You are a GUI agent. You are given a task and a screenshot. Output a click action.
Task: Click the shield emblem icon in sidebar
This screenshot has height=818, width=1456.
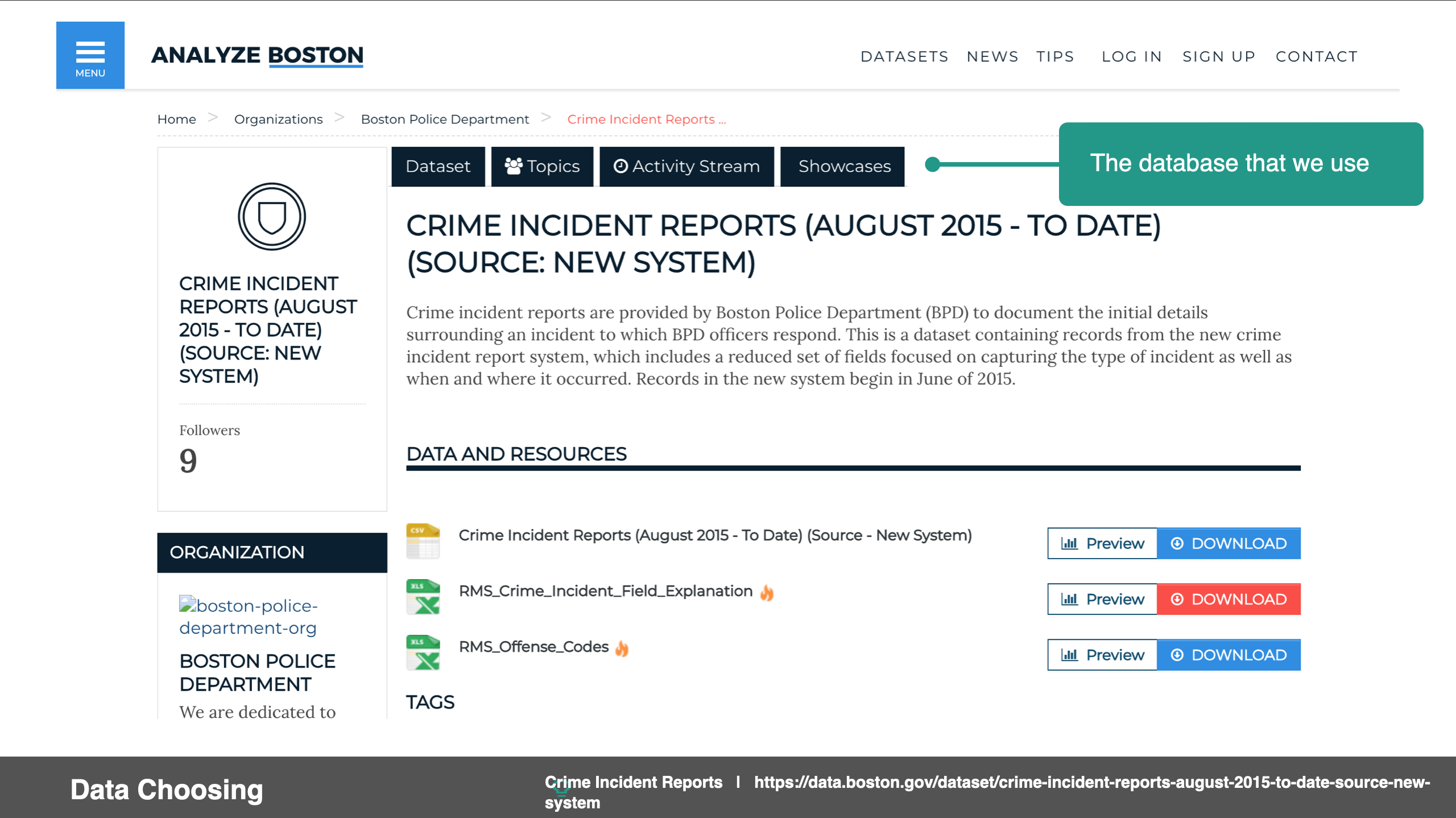tap(272, 216)
